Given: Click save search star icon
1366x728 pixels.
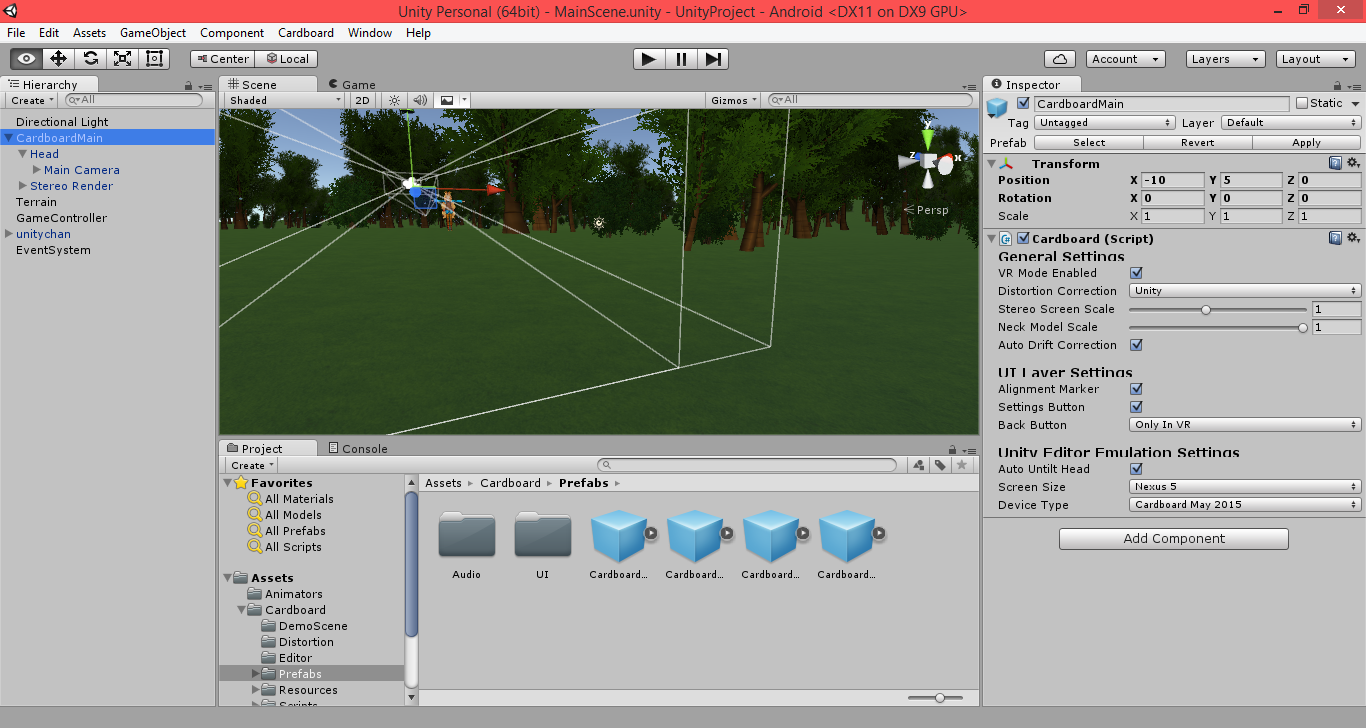Looking at the screenshot, I should point(961,465).
